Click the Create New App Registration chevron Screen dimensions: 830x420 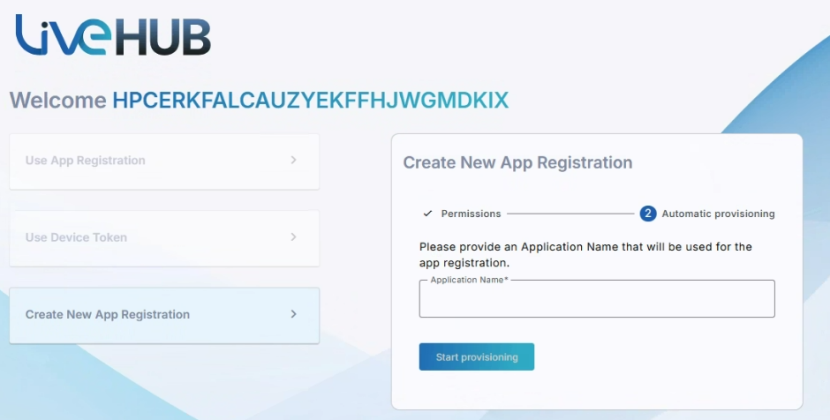coord(293,314)
